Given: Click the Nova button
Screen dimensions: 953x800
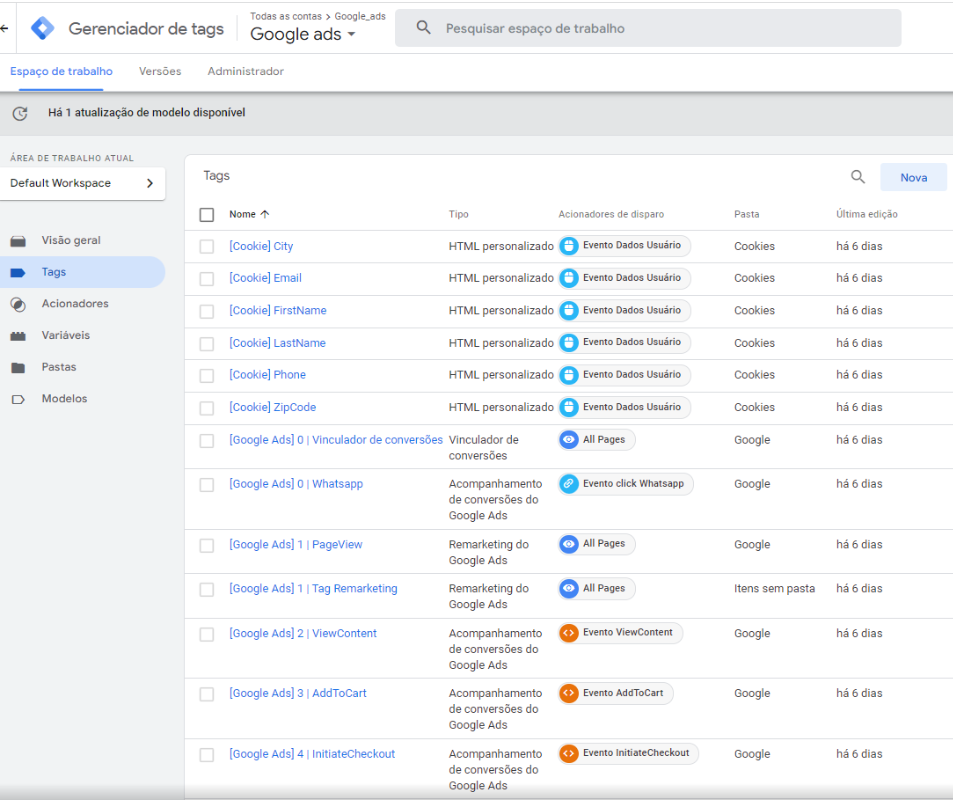Looking at the screenshot, I should pyautogui.click(x=913, y=177).
